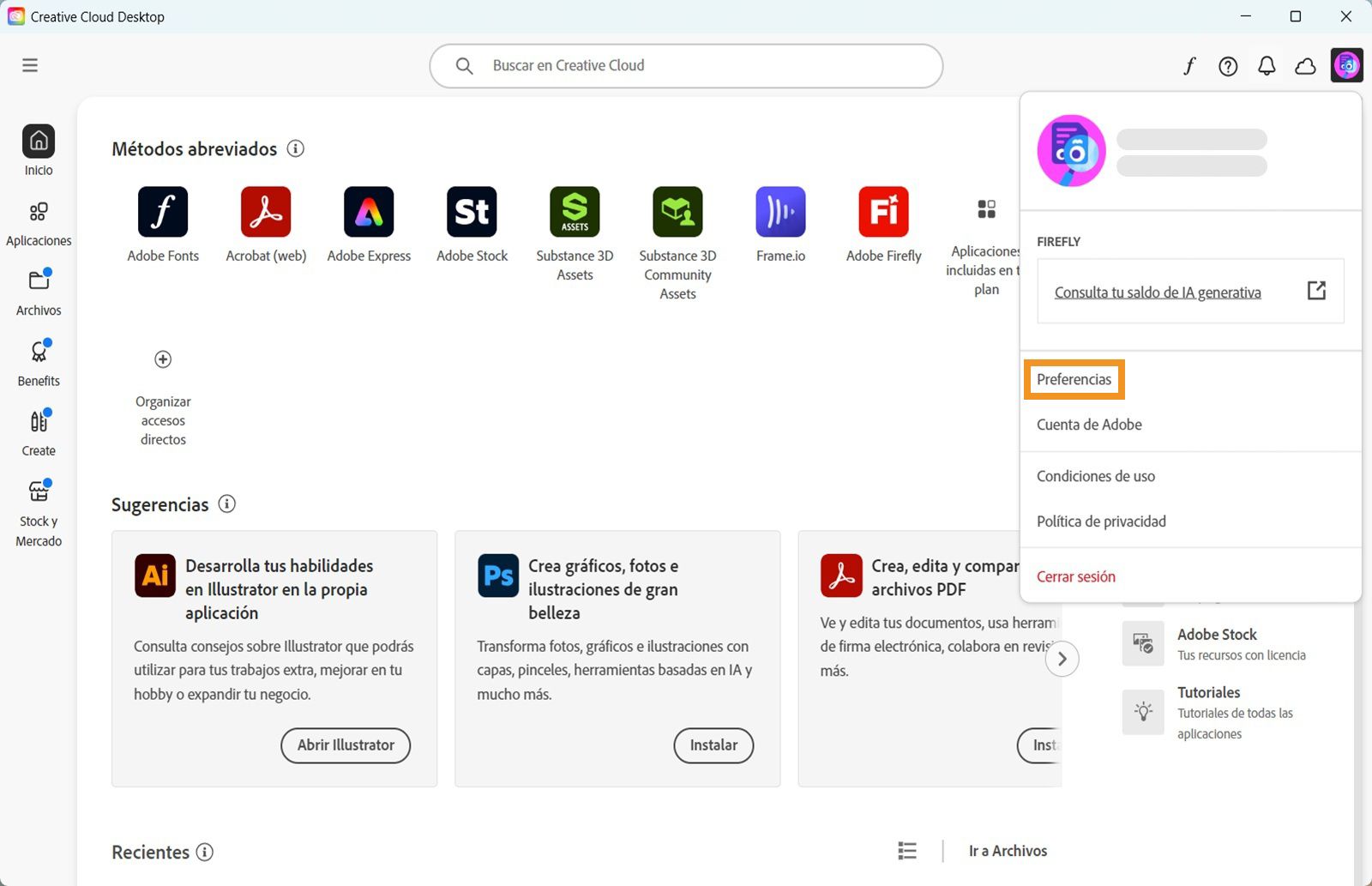Select Preferencias from account menu
The width and height of the screenshot is (1372, 886).
(1074, 379)
